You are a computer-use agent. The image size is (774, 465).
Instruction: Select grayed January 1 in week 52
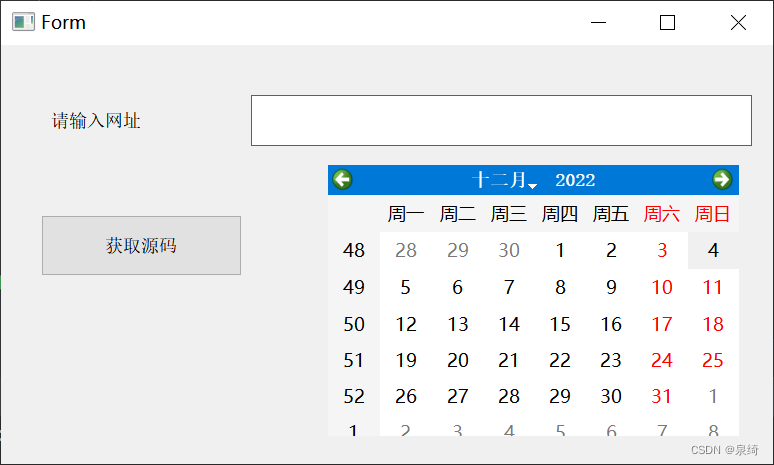point(713,396)
